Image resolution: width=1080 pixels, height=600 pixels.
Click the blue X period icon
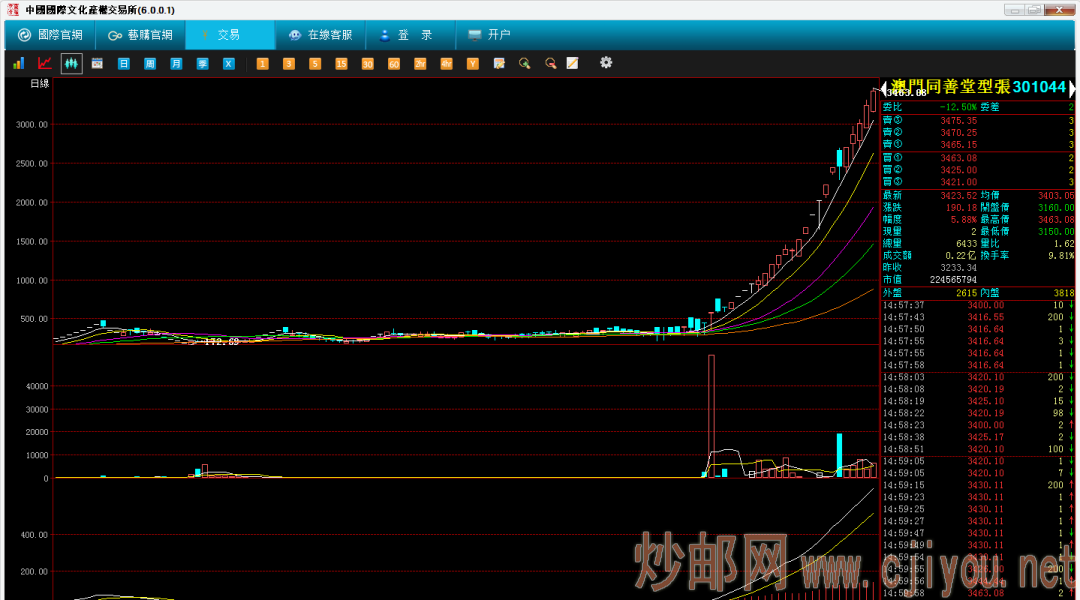coord(228,64)
